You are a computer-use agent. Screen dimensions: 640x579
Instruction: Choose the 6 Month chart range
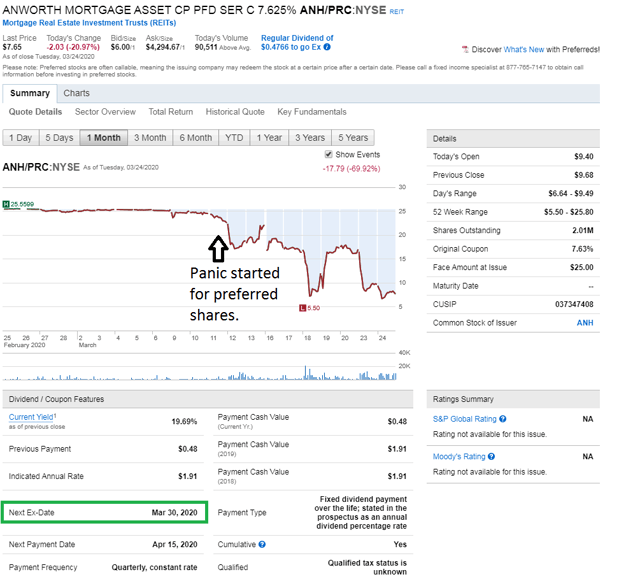(x=196, y=138)
